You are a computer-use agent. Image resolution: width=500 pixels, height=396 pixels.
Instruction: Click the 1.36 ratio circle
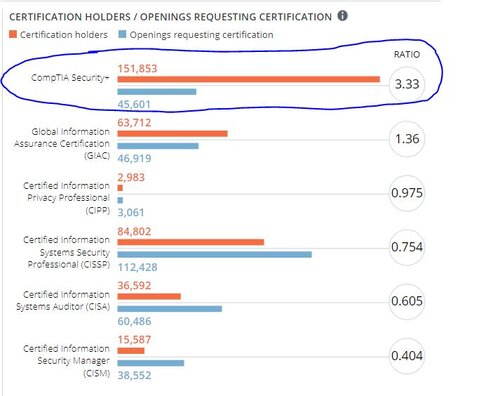click(x=407, y=139)
